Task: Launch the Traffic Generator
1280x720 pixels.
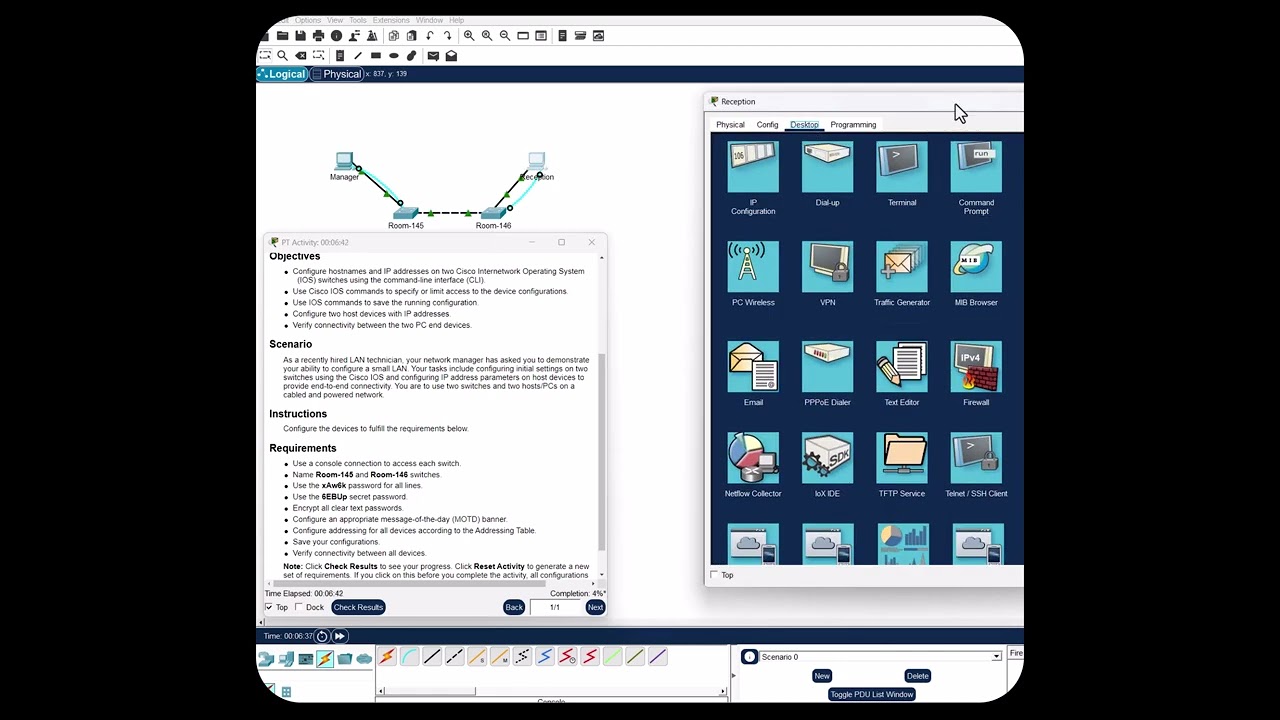Action: point(902,274)
